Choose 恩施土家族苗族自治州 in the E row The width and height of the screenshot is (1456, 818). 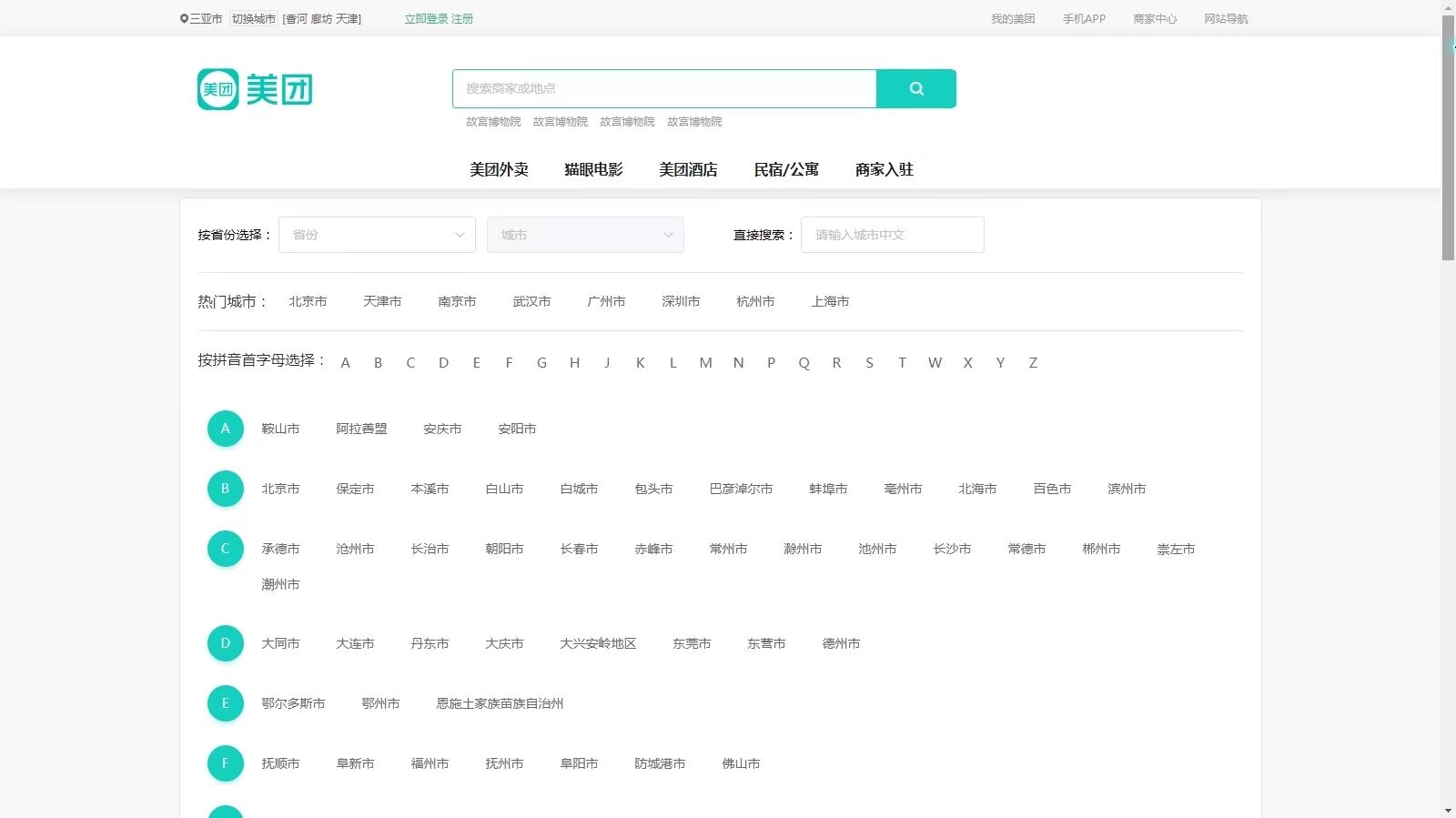pos(500,703)
